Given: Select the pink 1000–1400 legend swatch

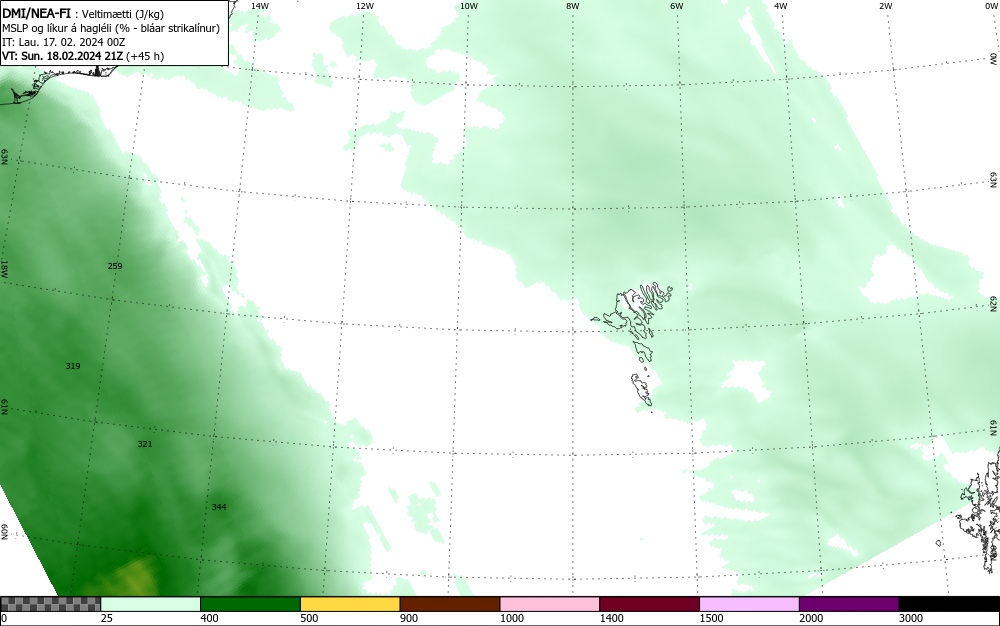Looking at the screenshot, I should (550, 604).
